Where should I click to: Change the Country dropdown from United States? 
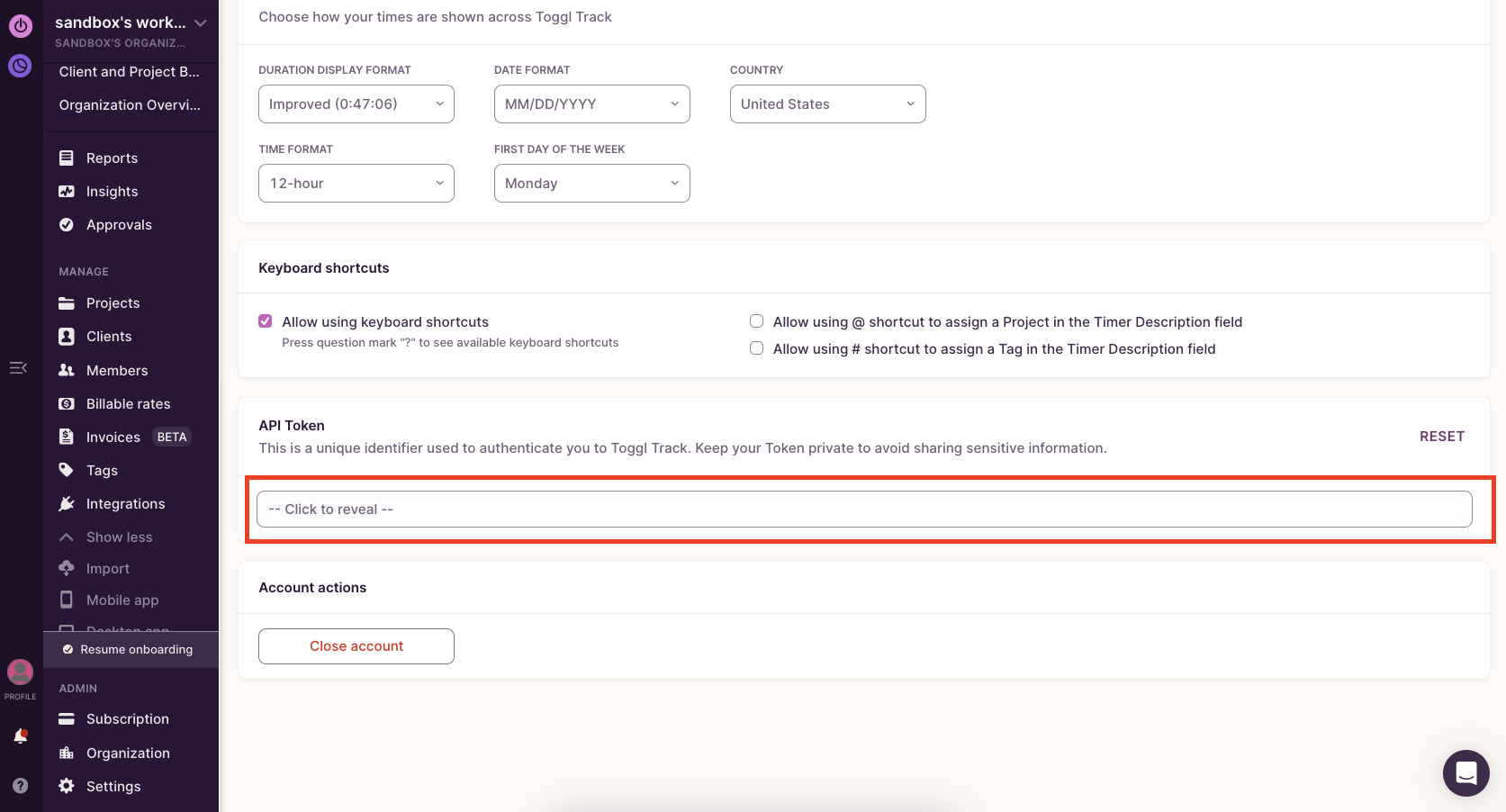(x=826, y=104)
